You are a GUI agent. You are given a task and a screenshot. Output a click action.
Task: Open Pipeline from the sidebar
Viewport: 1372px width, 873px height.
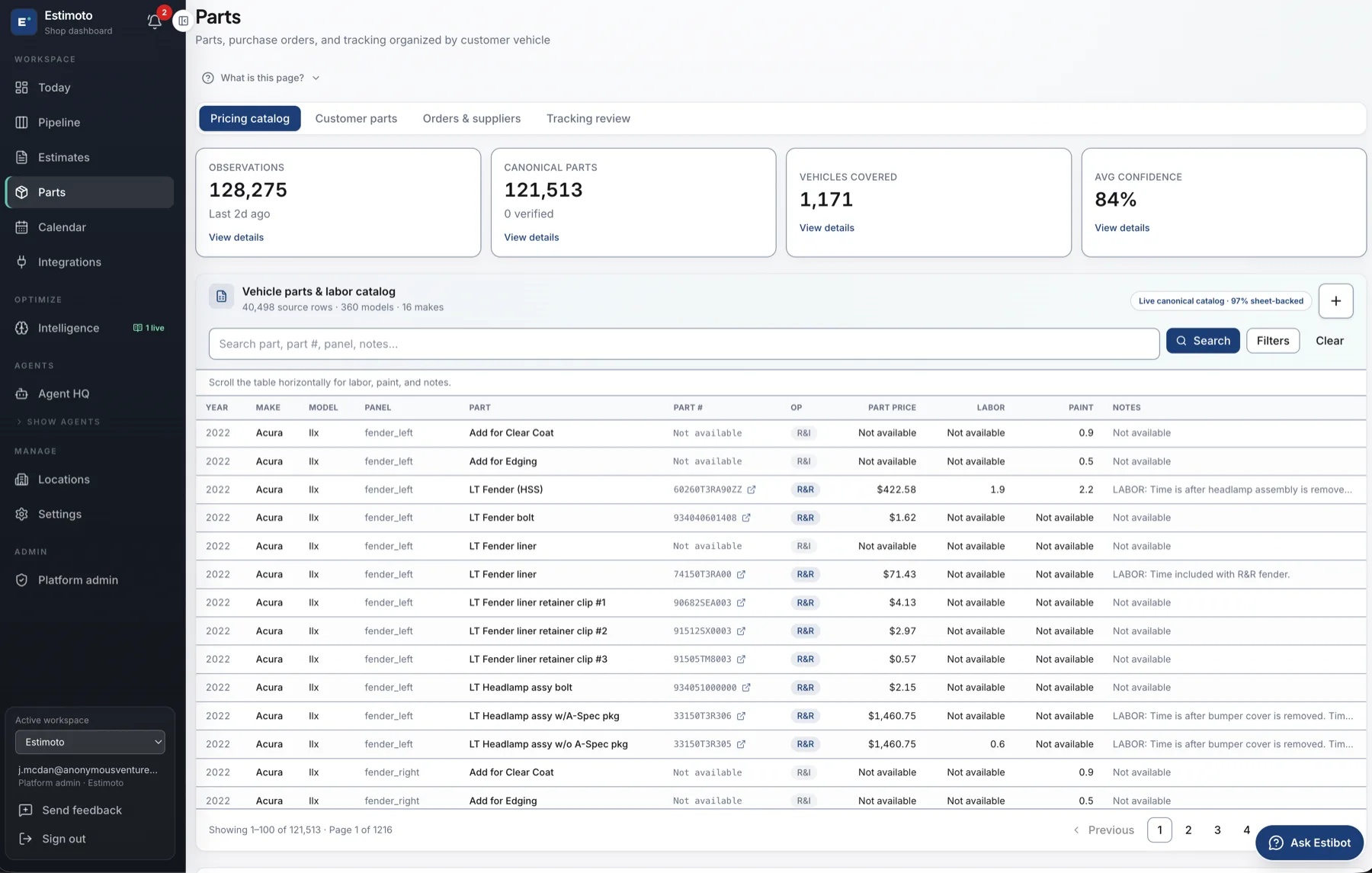pos(89,122)
